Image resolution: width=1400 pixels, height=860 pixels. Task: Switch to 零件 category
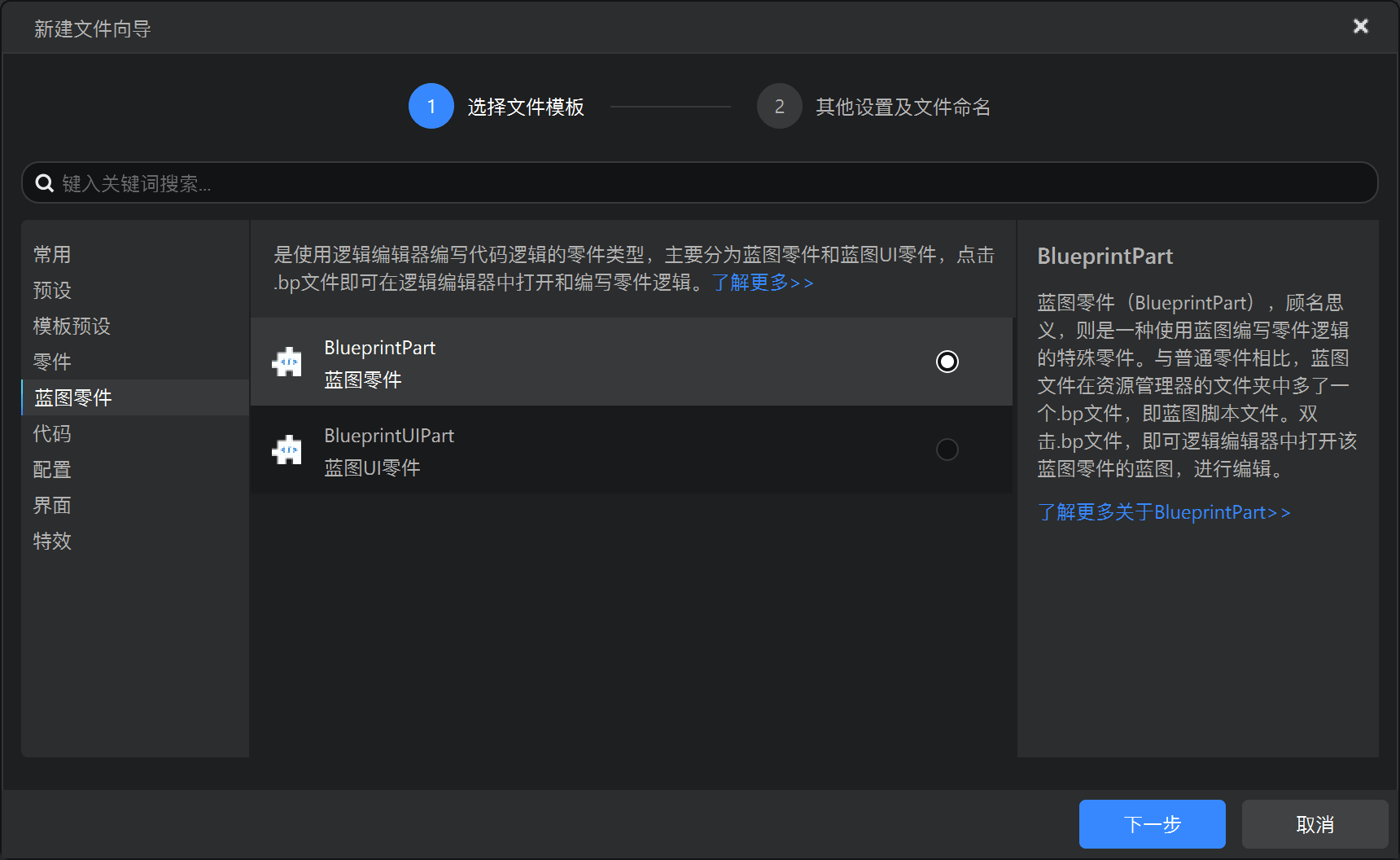(52, 362)
